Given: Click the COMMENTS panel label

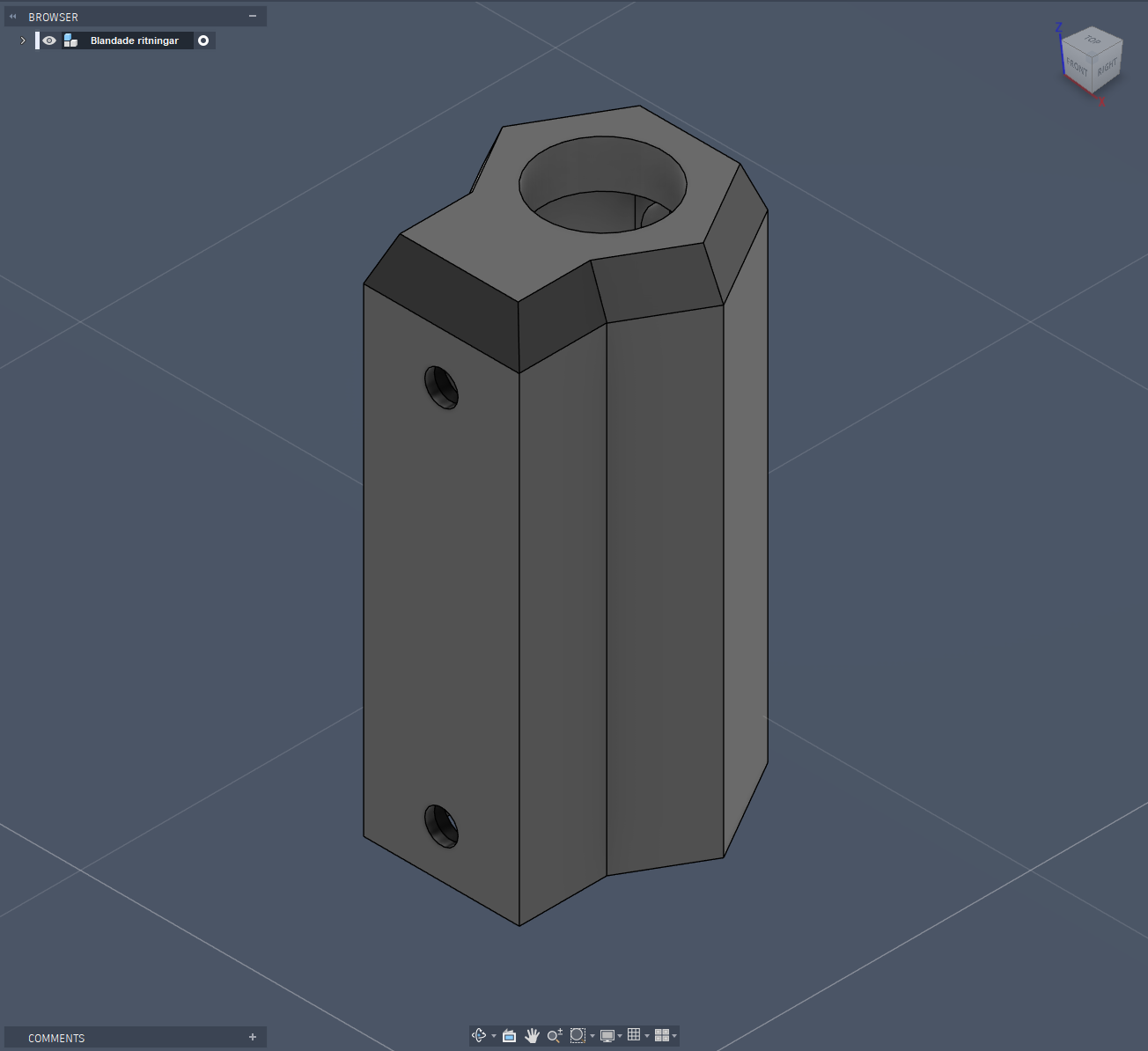Looking at the screenshot, I should pyautogui.click(x=56, y=1039).
